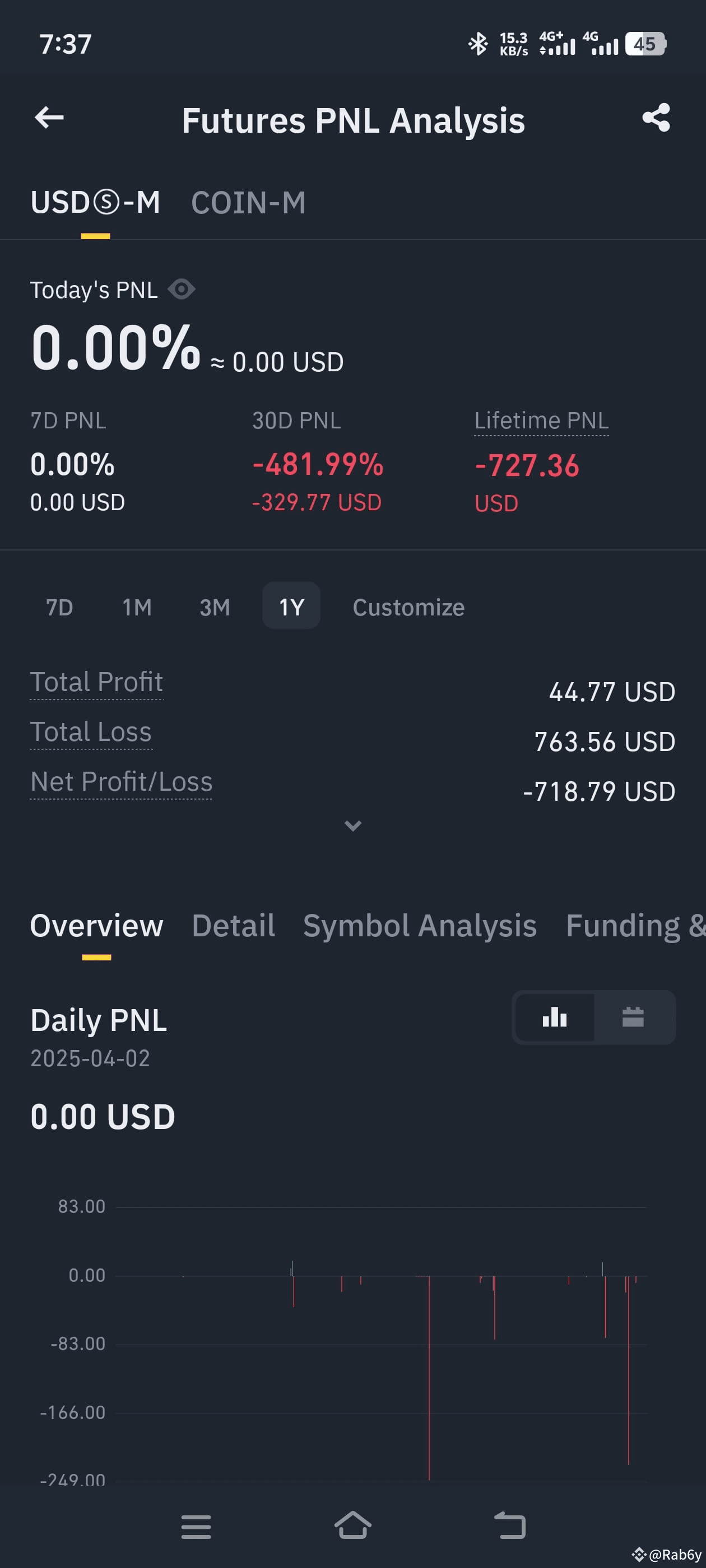The height and width of the screenshot is (1568, 706).
Task: Toggle PNL visibility eye icon
Action: tap(182, 289)
